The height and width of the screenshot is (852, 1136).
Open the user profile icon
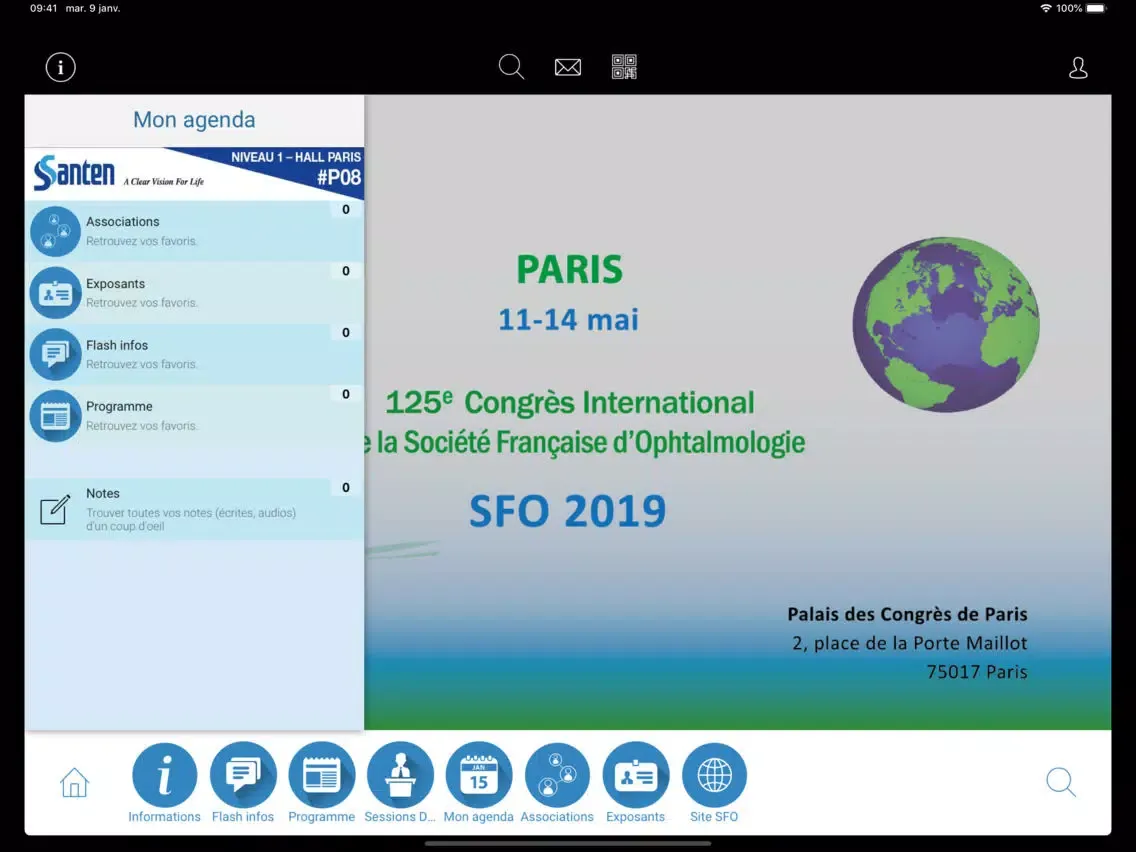(x=1078, y=68)
